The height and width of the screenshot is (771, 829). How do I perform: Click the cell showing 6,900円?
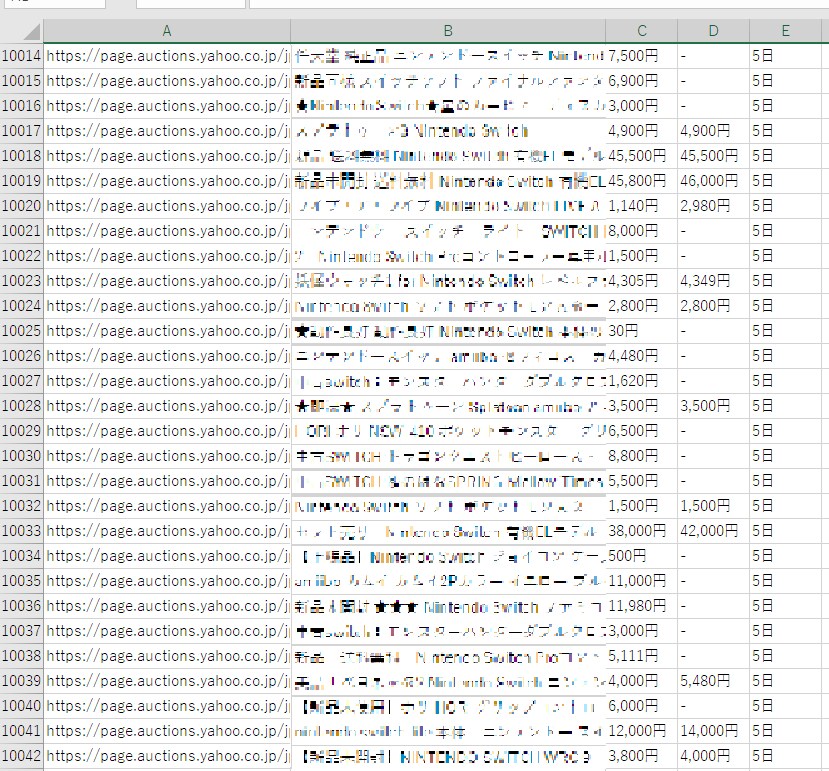pyautogui.click(x=641, y=81)
